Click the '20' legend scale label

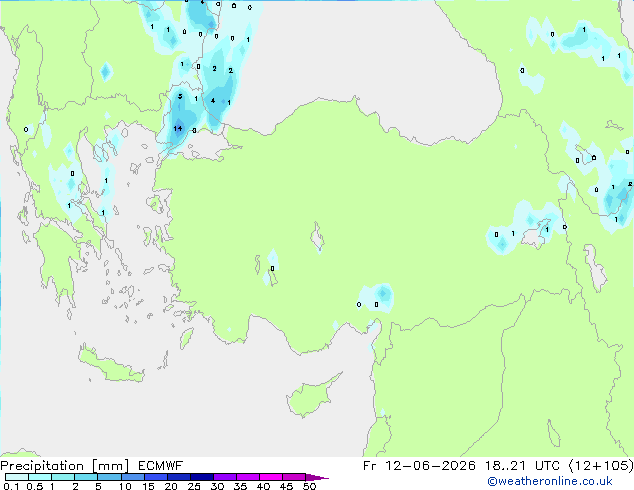pyautogui.click(x=171, y=486)
